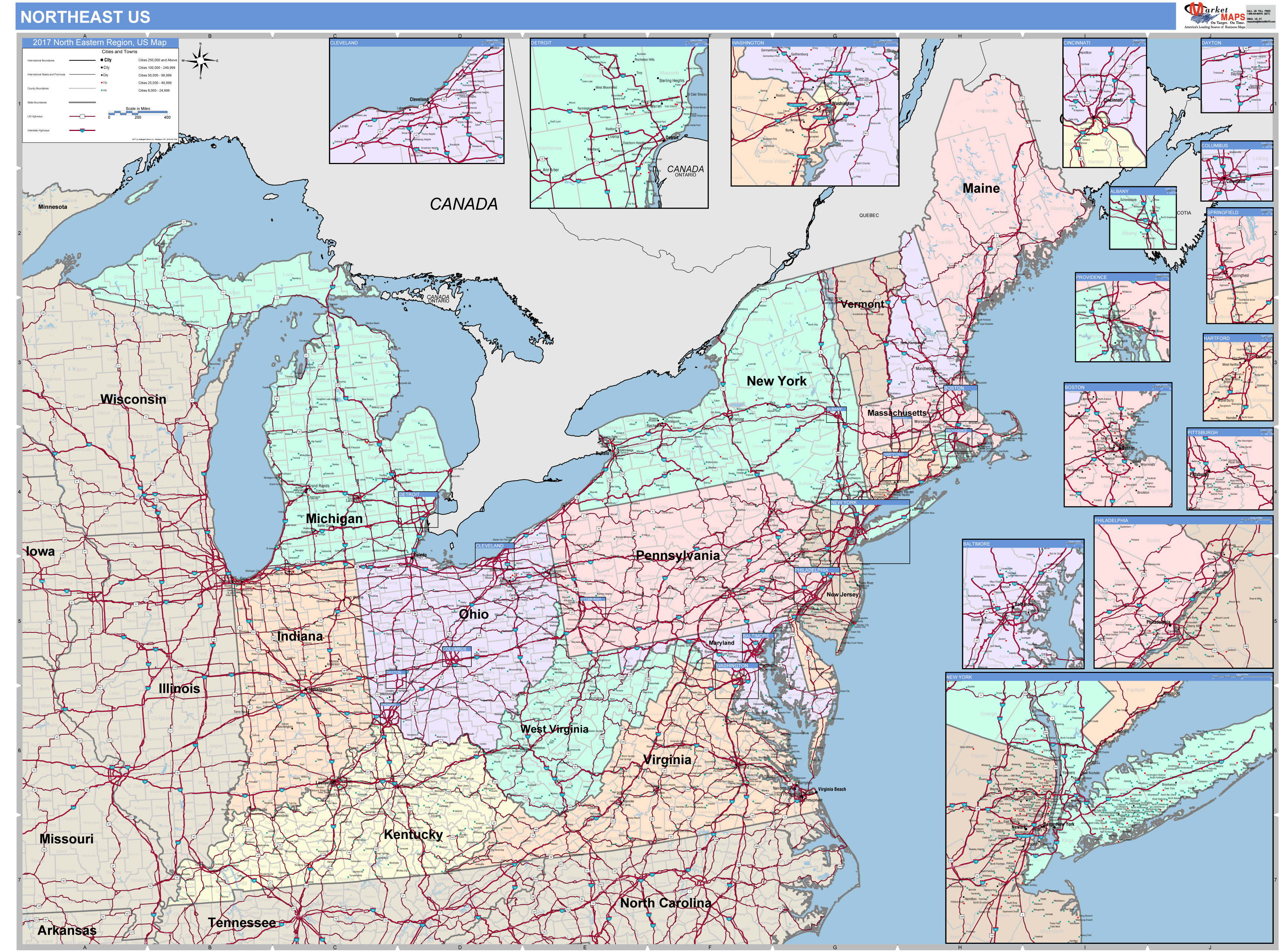Image resolution: width=1286 pixels, height=952 pixels.
Task: Click the Maryland state label
Action: click(721, 642)
